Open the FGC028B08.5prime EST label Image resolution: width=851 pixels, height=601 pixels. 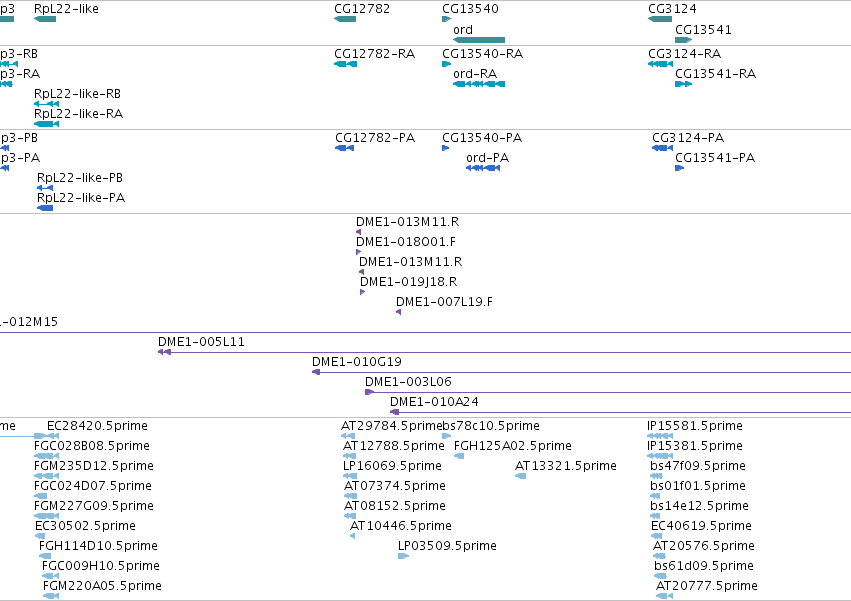(92, 446)
